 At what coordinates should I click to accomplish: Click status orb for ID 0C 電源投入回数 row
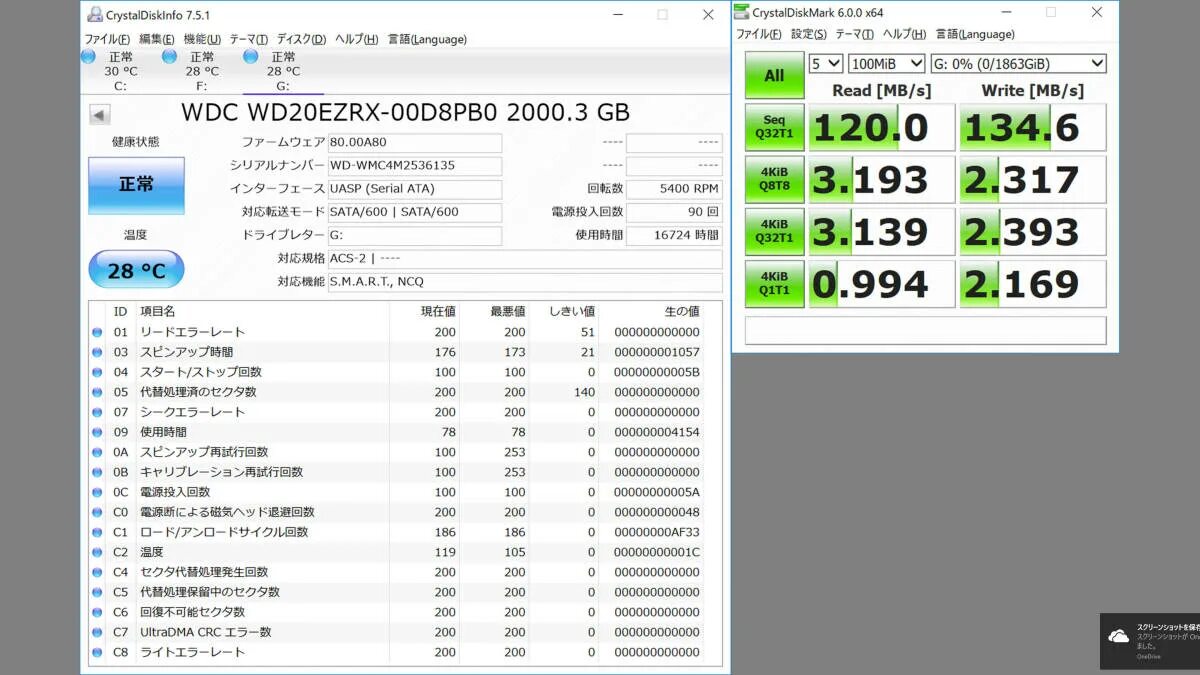click(98, 492)
